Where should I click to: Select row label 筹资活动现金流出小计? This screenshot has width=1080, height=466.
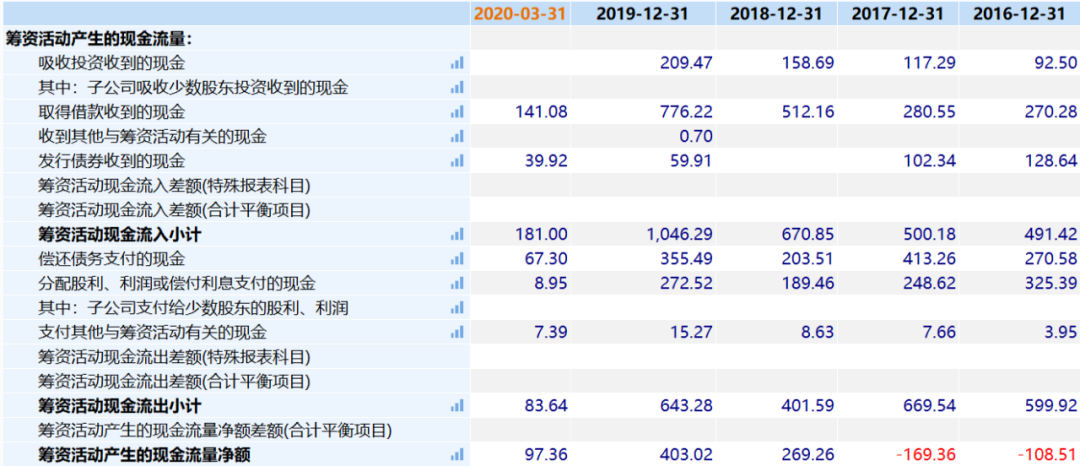120,406
